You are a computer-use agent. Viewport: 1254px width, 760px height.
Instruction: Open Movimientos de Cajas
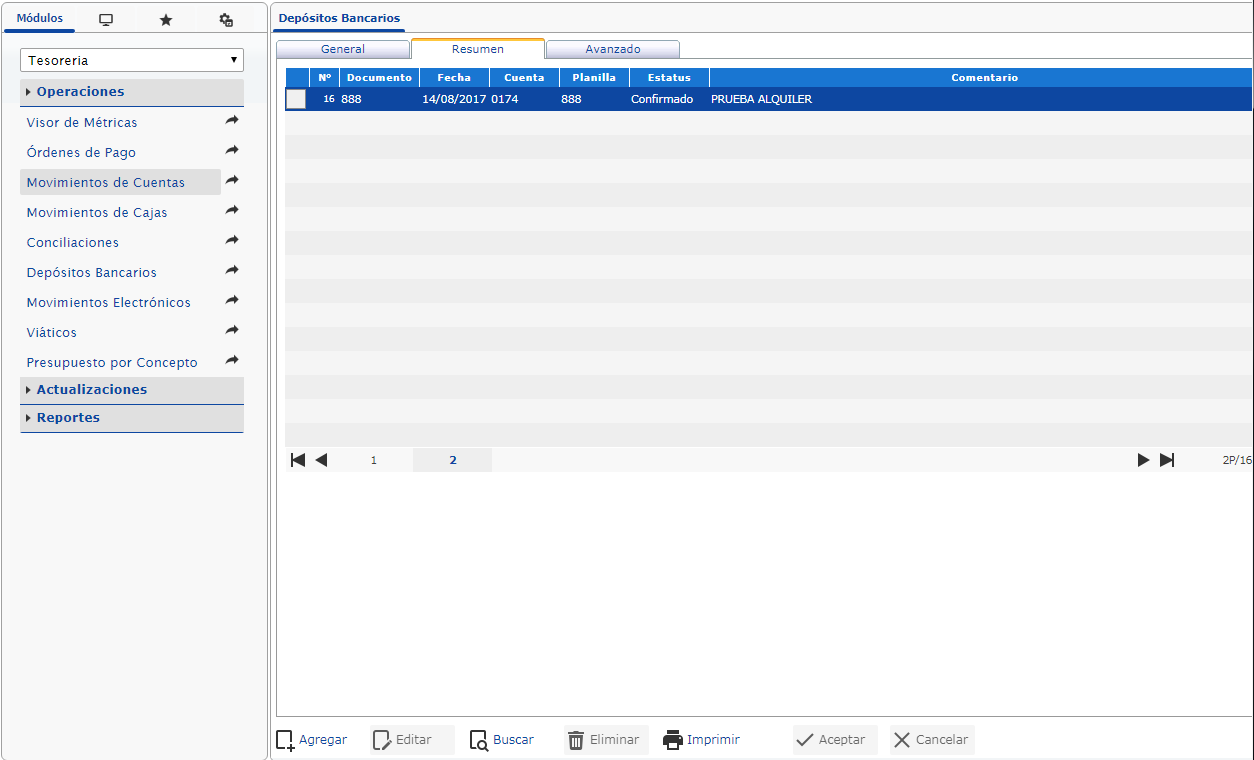point(97,212)
